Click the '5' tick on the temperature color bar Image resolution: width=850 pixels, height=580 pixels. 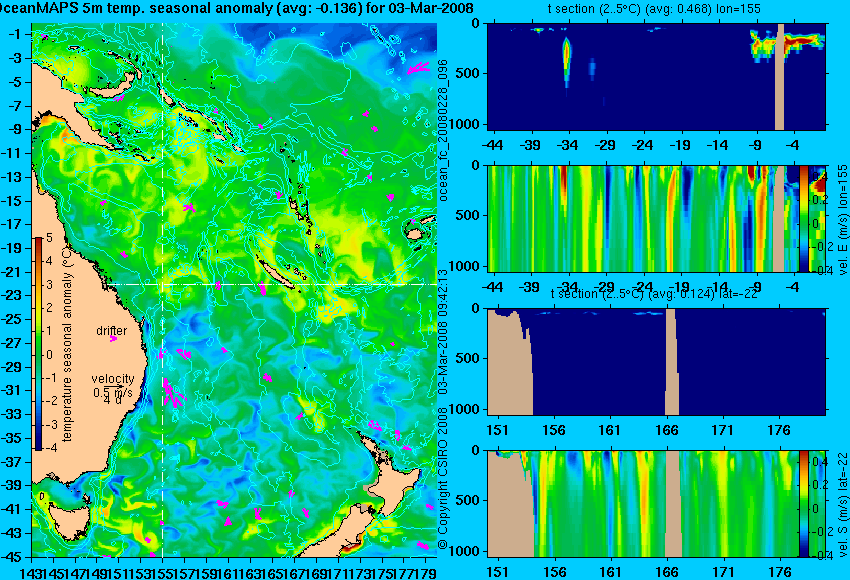coord(49,237)
